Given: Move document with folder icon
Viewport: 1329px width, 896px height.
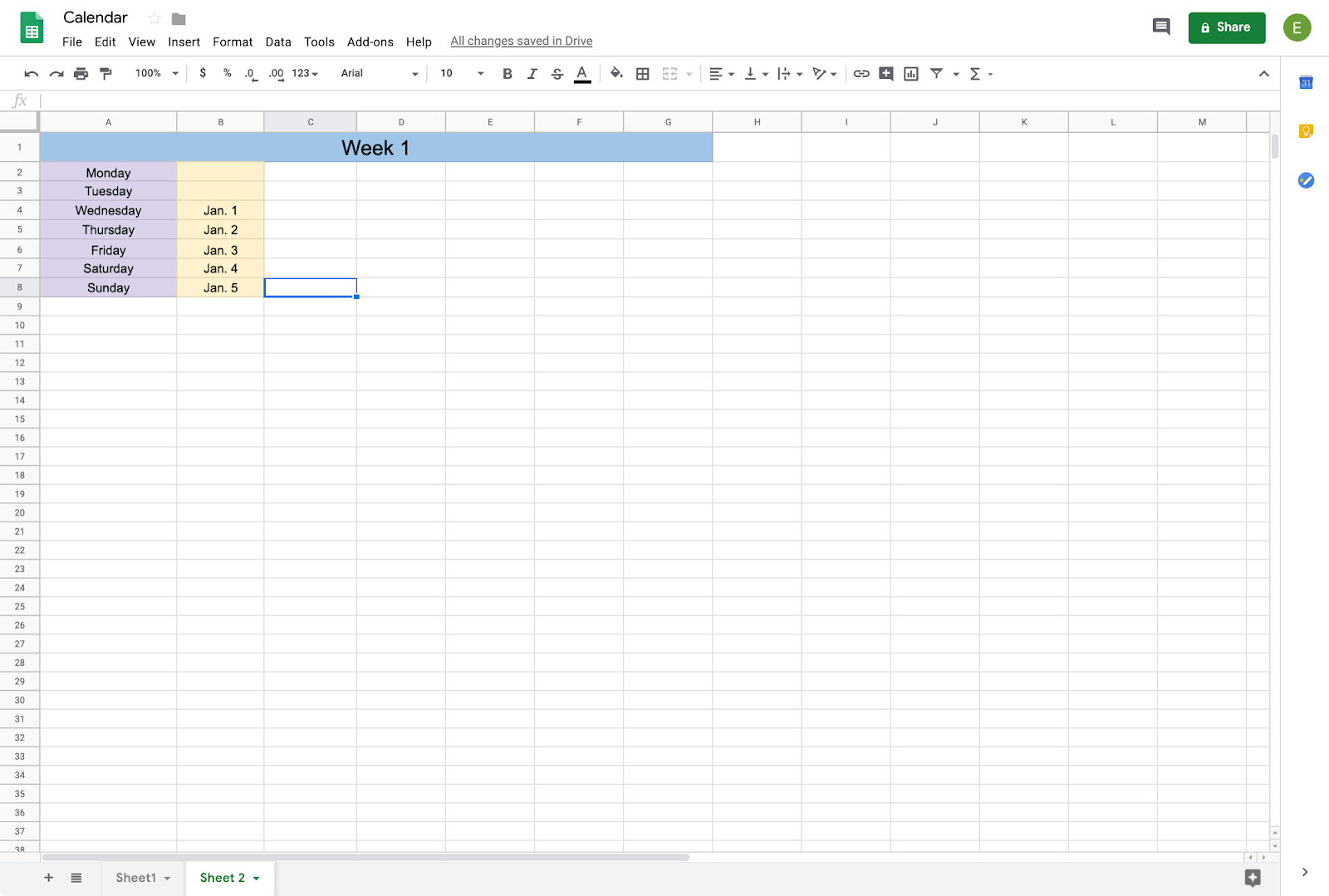Looking at the screenshot, I should coord(179,18).
